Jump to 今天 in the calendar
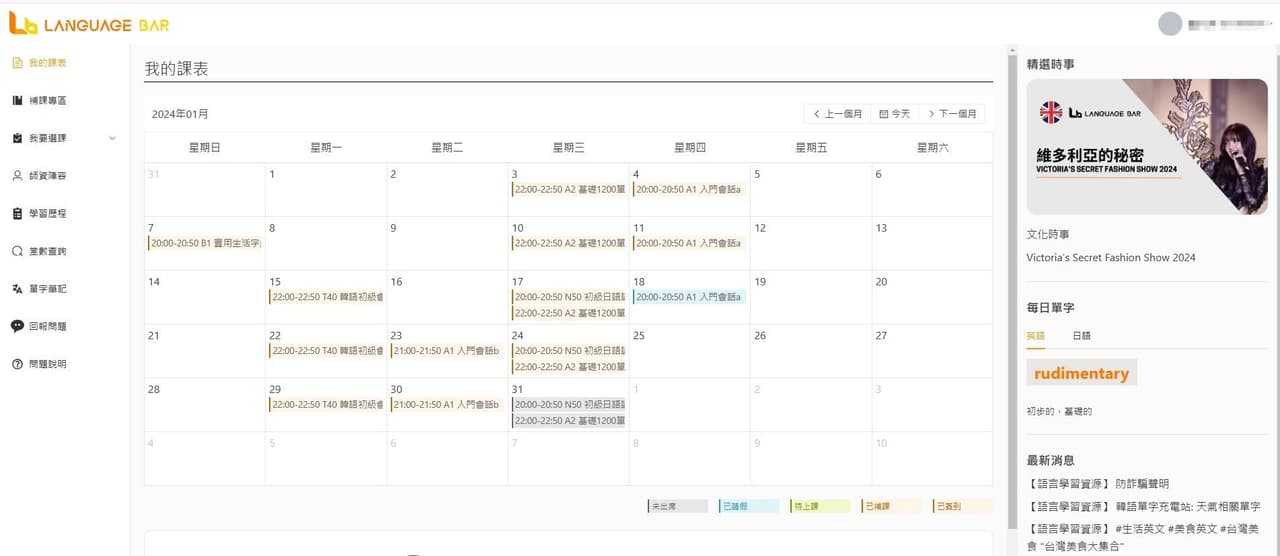Image resolution: width=1280 pixels, height=556 pixels. coord(895,114)
